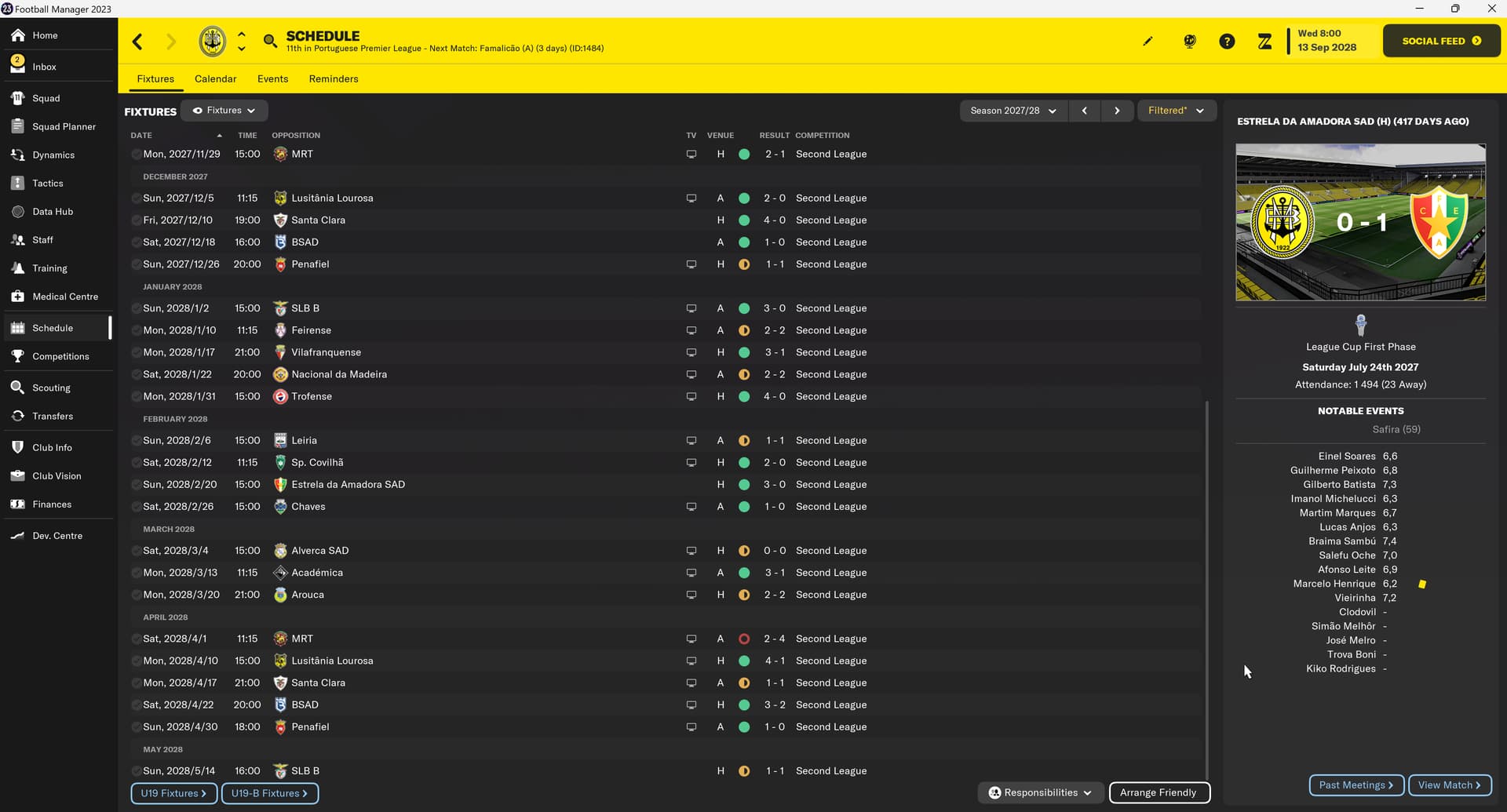This screenshot has height=812, width=1507.
Task: Switch to the Reminders tab
Action: [334, 78]
